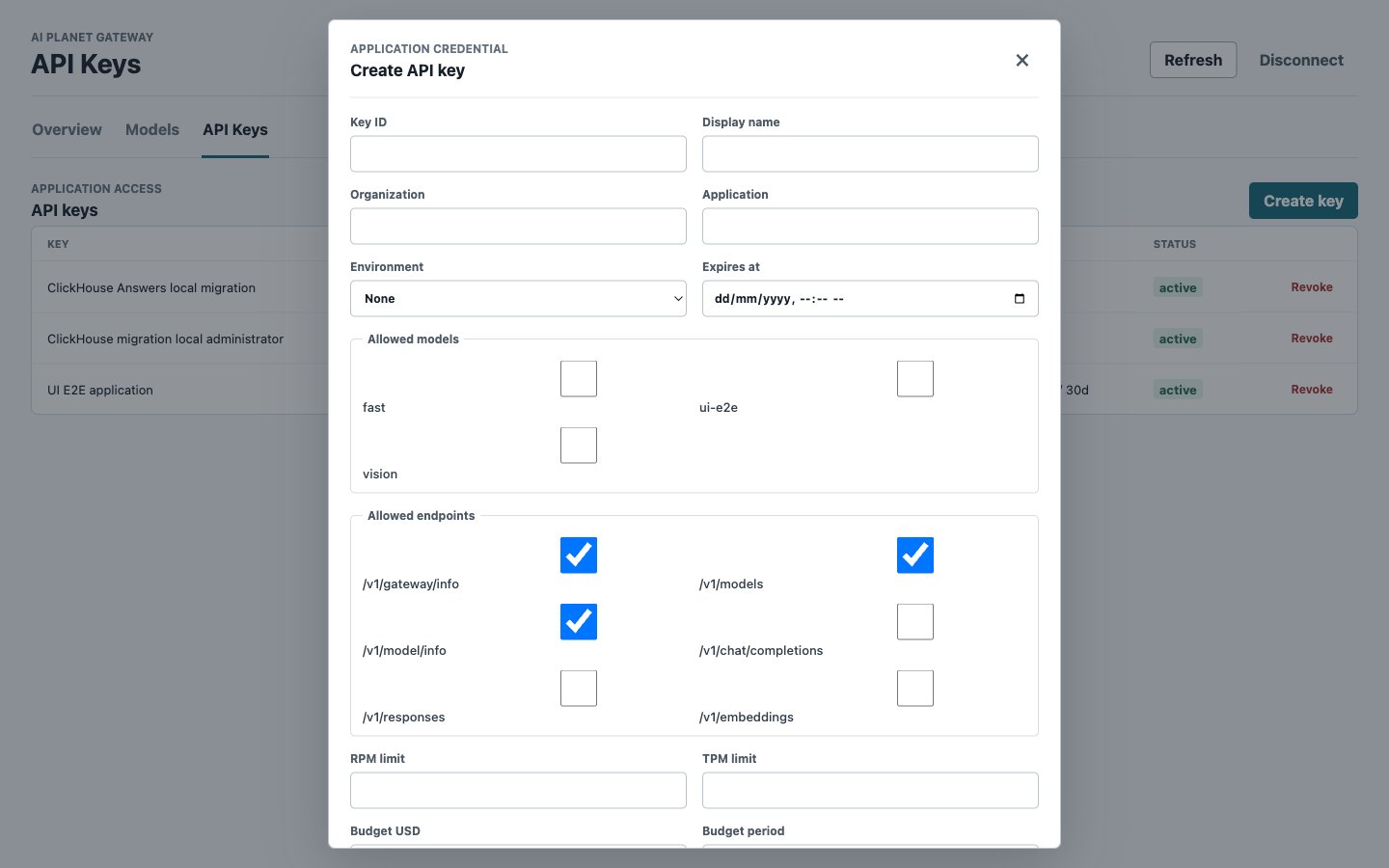The height and width of the screenshot is (868, 1389).
Task: Click the active status for ClickHouse Answers key
Action: coord(1178,287)
